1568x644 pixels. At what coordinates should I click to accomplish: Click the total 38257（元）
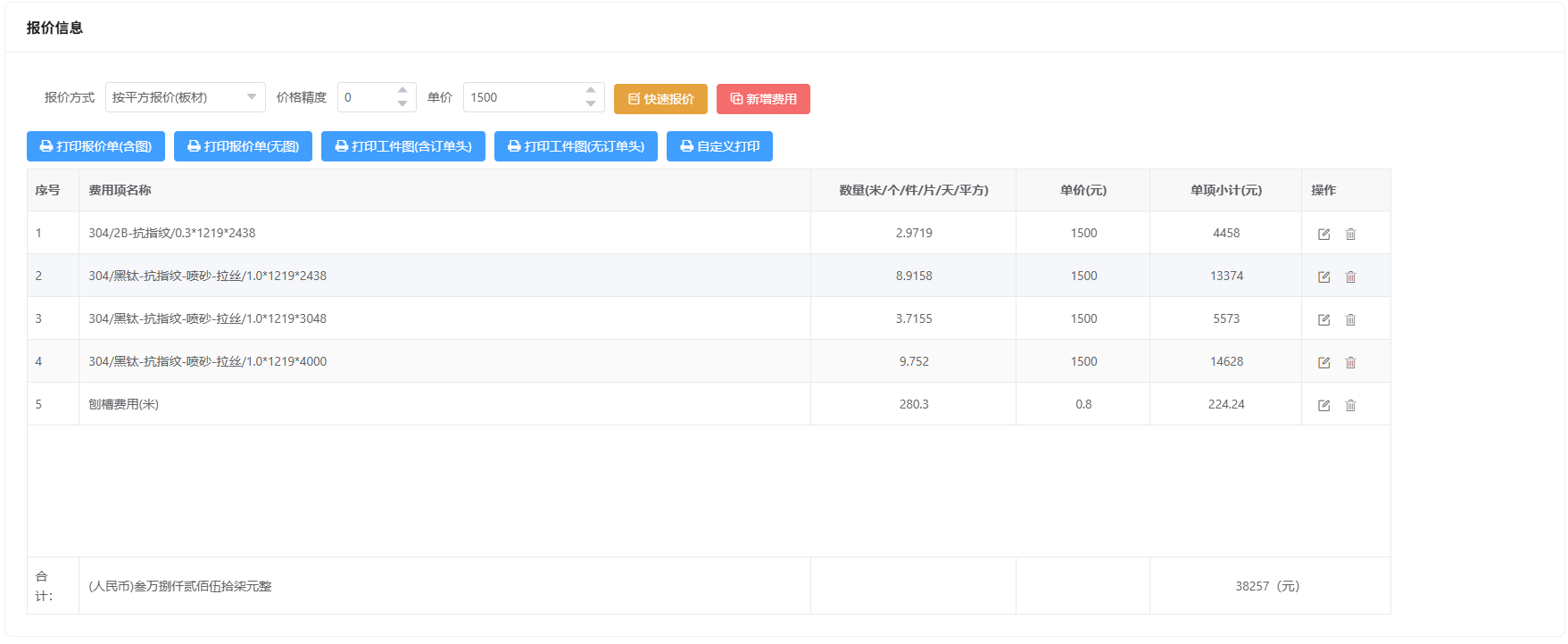1267,586
